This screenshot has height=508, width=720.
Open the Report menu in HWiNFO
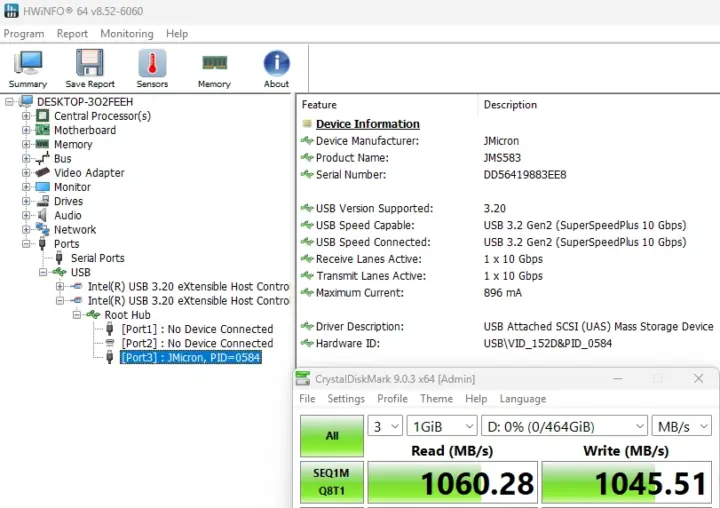click(72, 34)
